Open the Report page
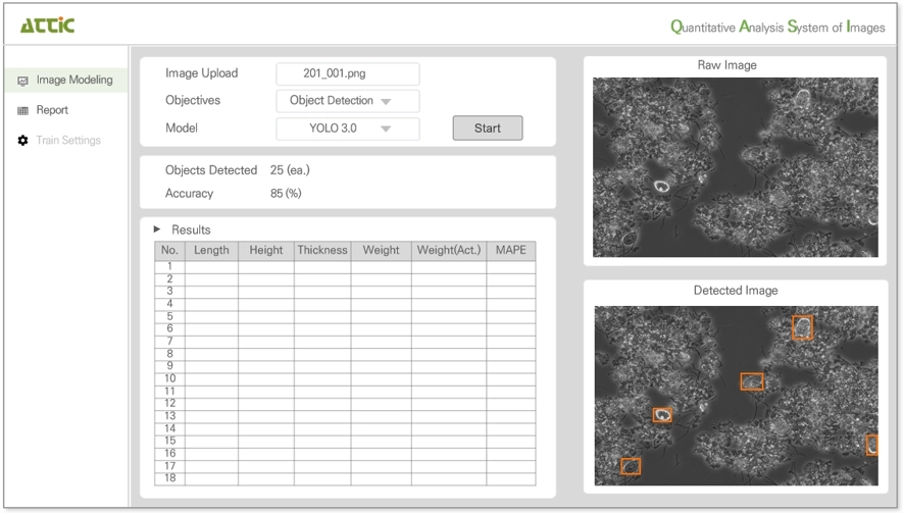Screen dimensions: 904x514 click(x=52, y=110)
